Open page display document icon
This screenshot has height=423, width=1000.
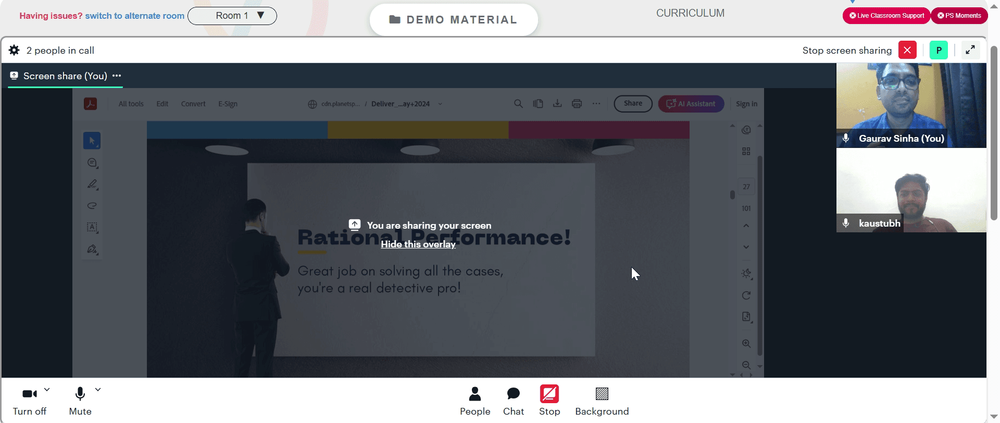pos(746,317)
